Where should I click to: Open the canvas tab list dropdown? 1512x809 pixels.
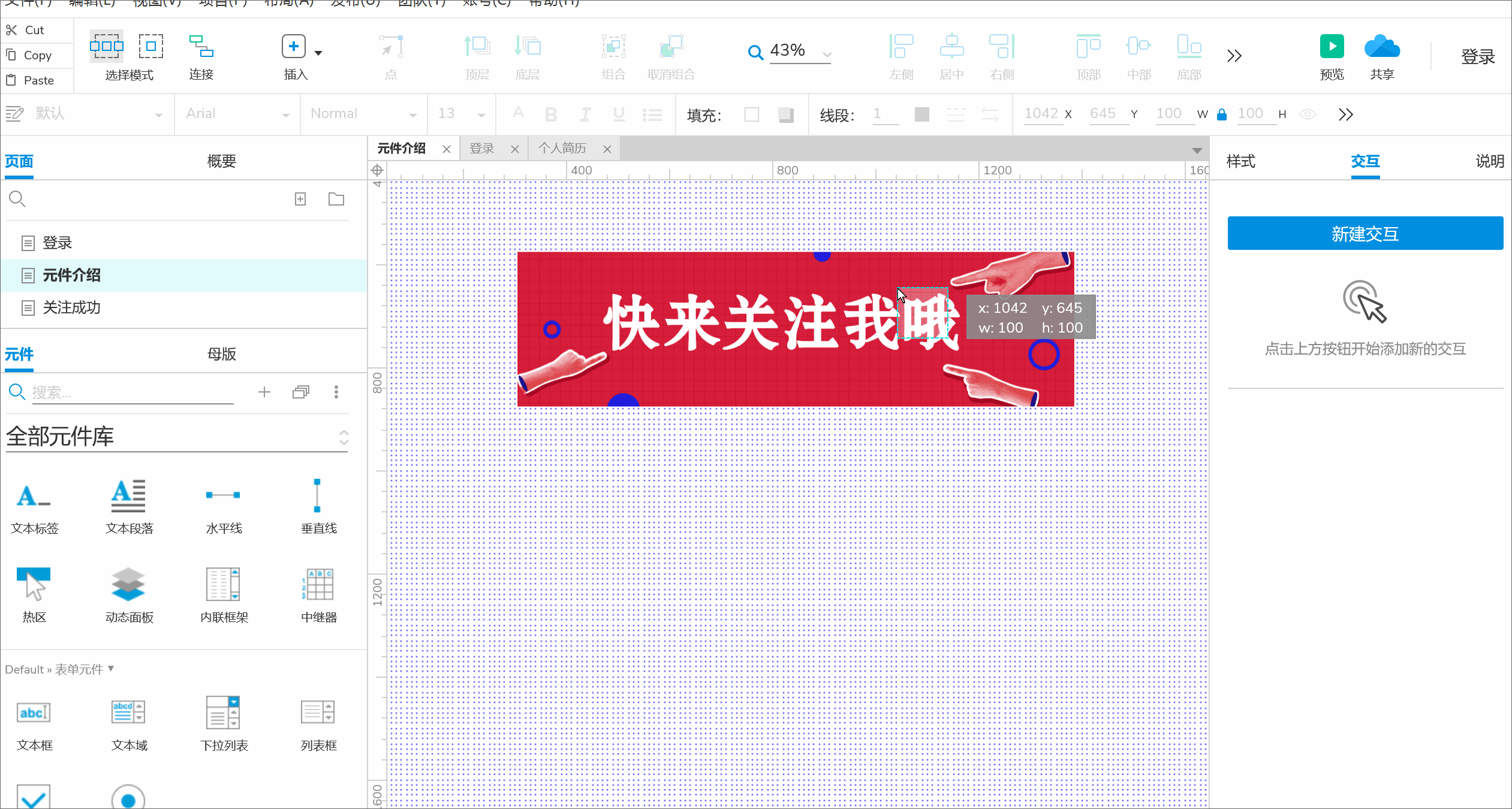[x=1197, y=150]
